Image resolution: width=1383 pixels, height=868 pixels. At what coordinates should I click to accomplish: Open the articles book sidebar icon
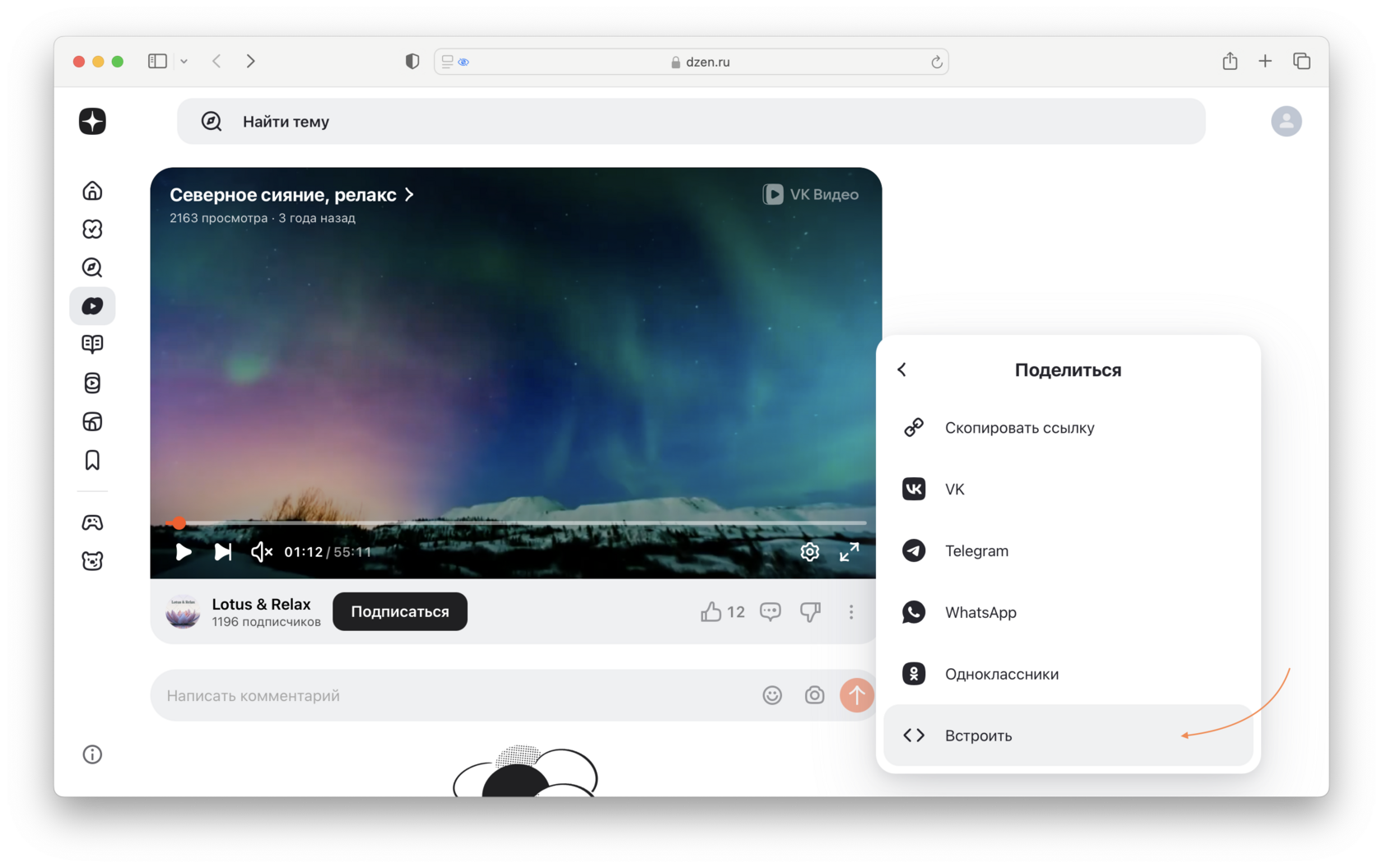92,344
